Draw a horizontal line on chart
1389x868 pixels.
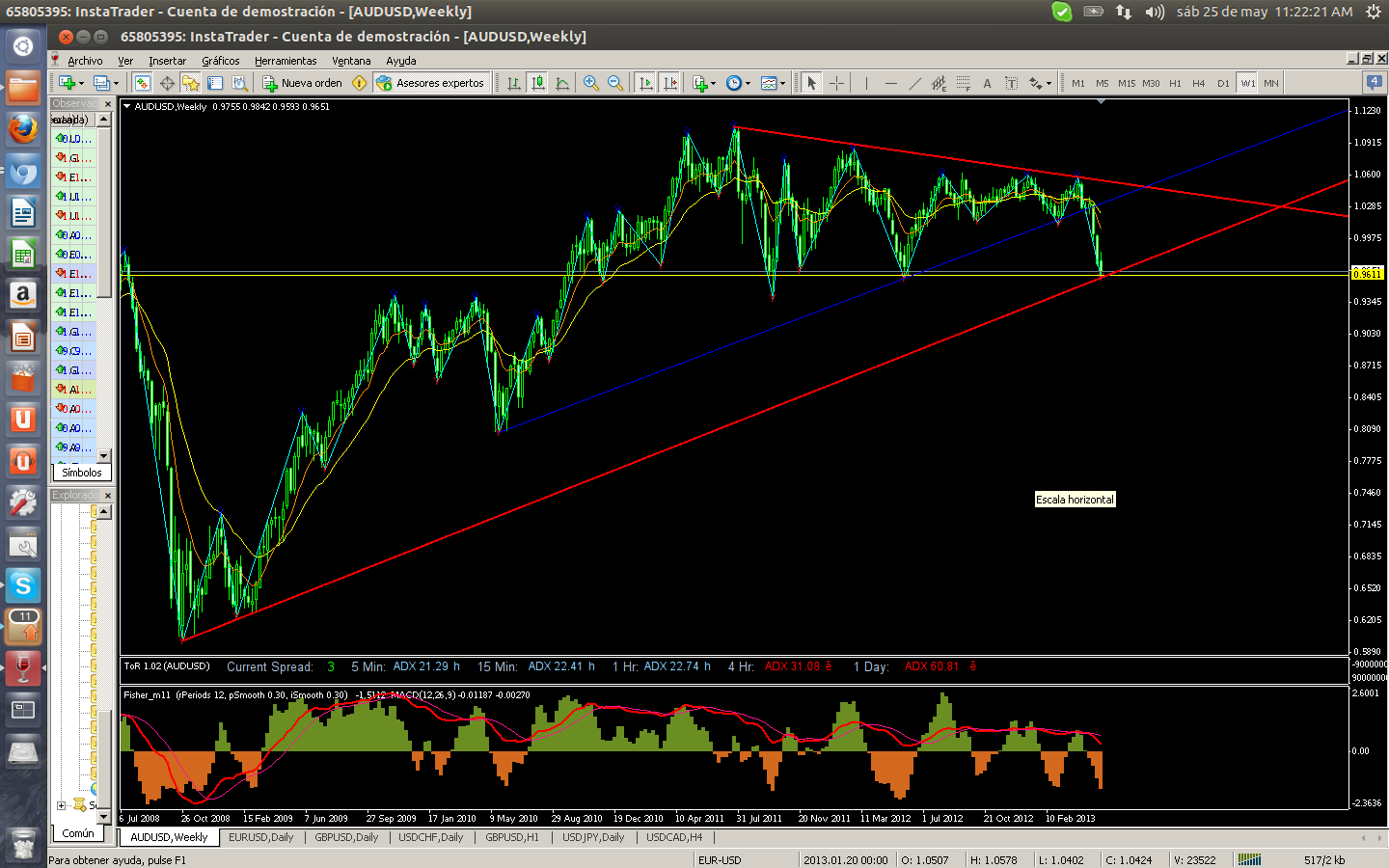tap(890, 83)
